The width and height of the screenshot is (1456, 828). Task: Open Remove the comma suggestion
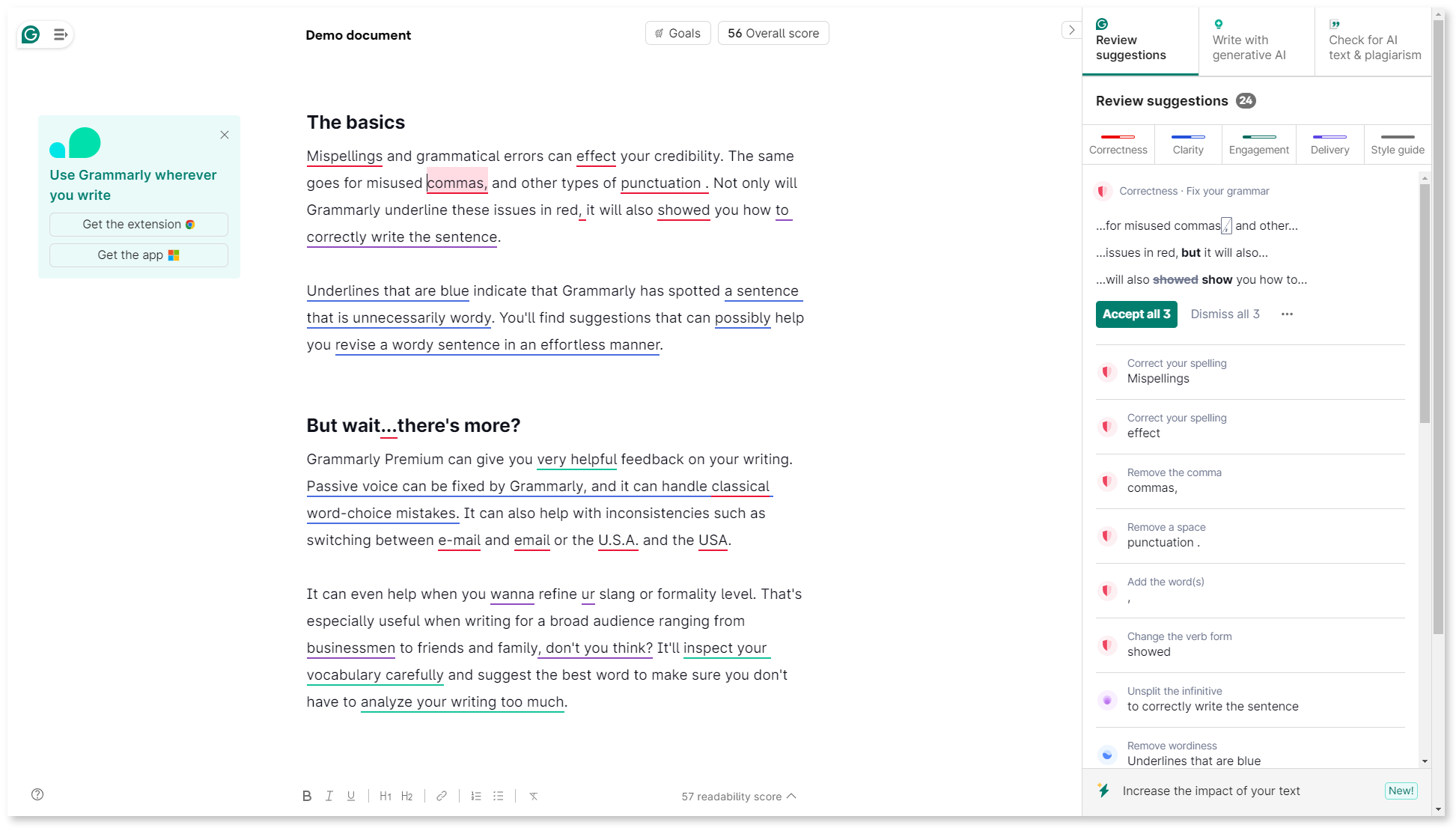point(1250,481)
